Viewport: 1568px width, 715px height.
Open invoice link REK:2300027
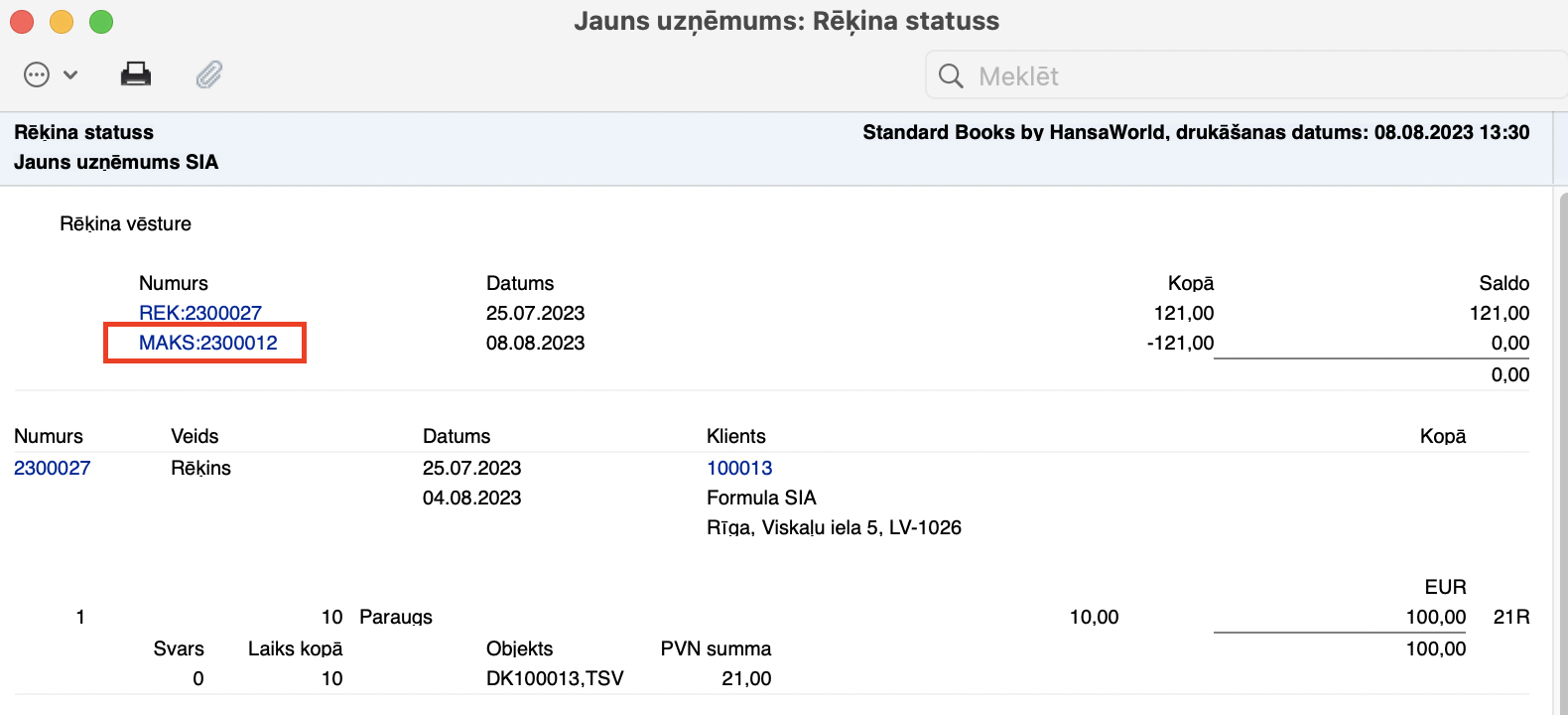pyautogui.click(x=200, y=313)
